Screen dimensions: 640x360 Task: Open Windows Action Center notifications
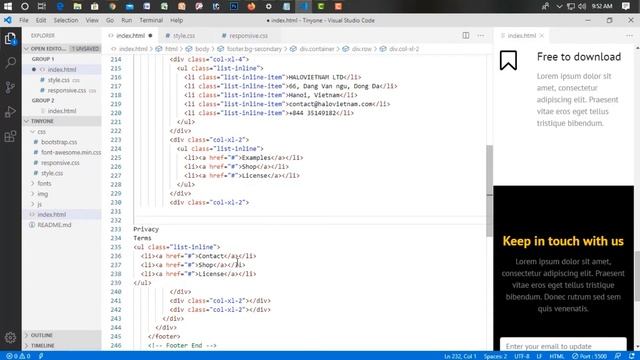[626, 6]
